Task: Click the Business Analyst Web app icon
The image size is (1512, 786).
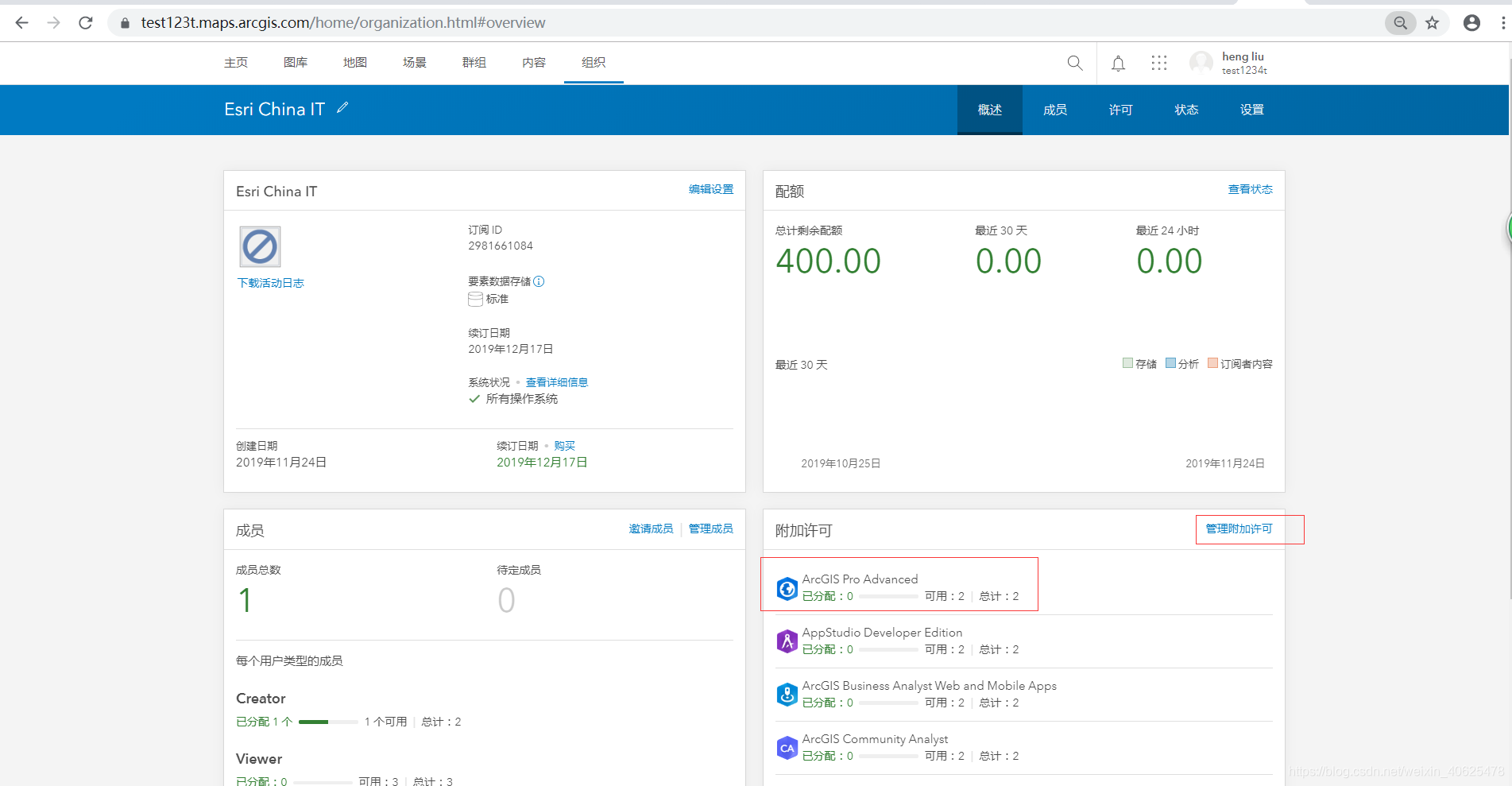Action: coord(787,695)
